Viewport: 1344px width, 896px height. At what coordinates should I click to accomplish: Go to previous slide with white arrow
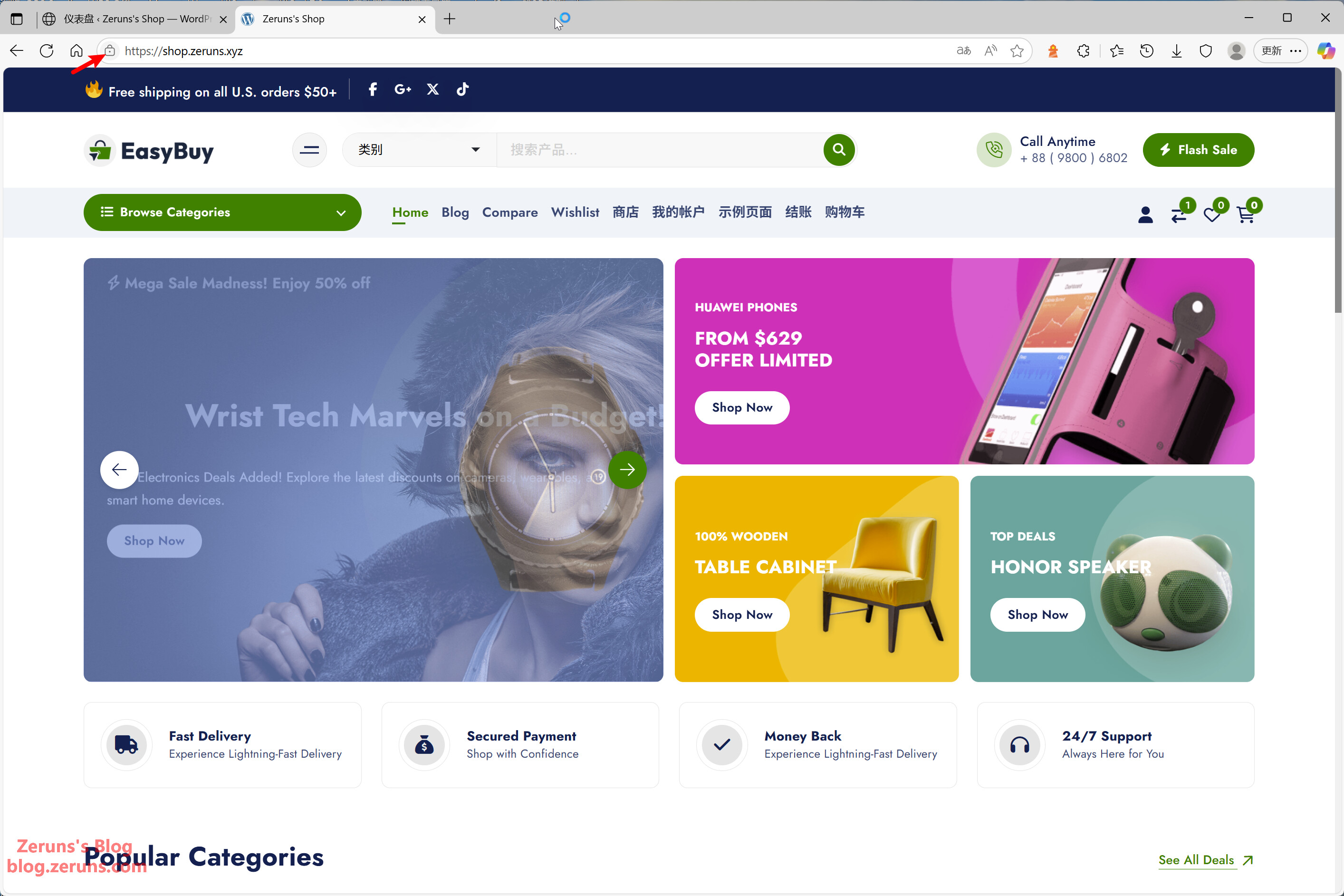click(119, 470)
